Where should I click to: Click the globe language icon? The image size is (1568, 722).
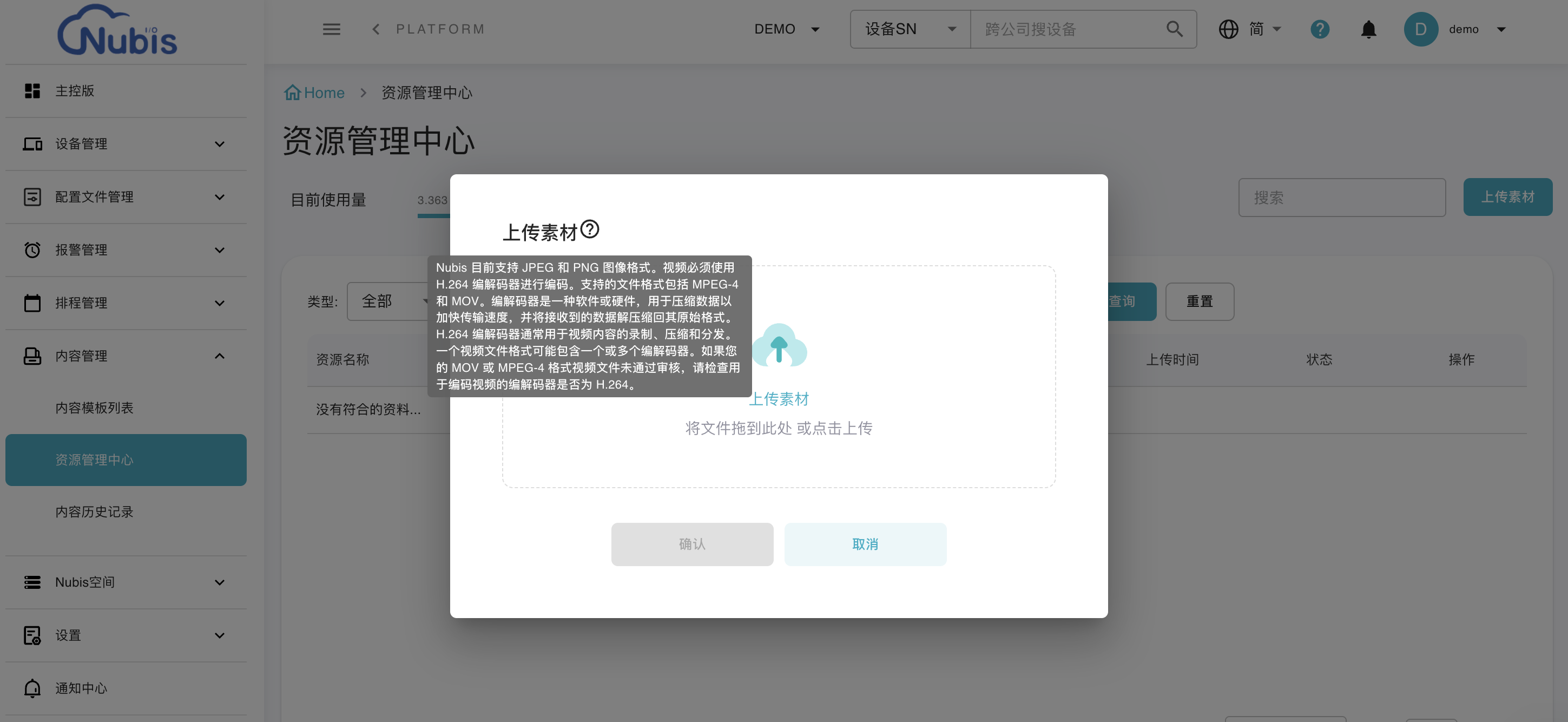click(x=1228, y=29)
